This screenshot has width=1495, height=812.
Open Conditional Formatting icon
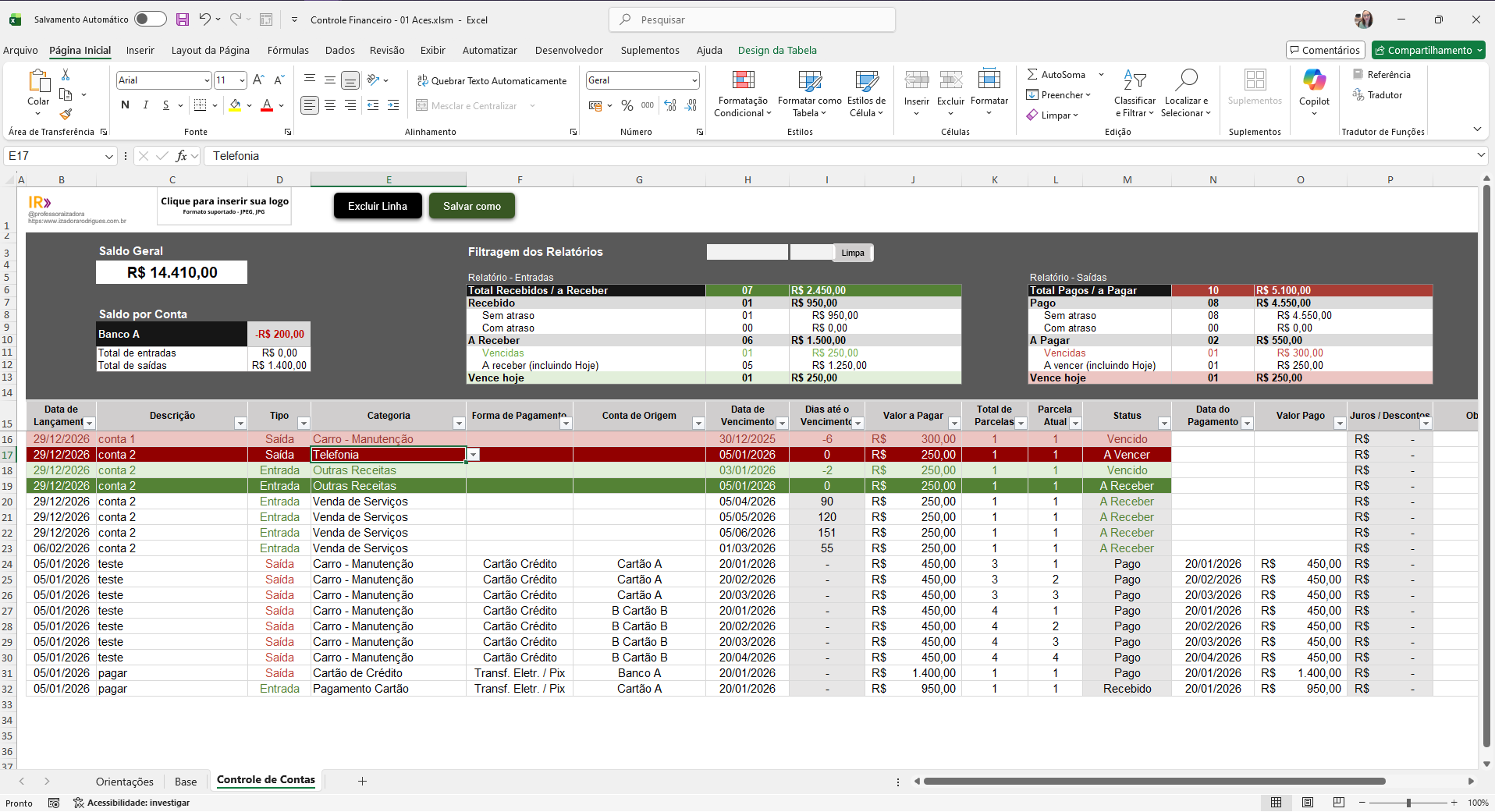point(742,80)
